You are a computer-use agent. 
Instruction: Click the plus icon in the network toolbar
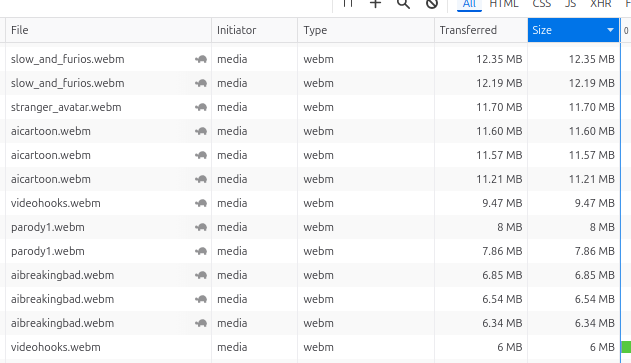tap(375, 4)
